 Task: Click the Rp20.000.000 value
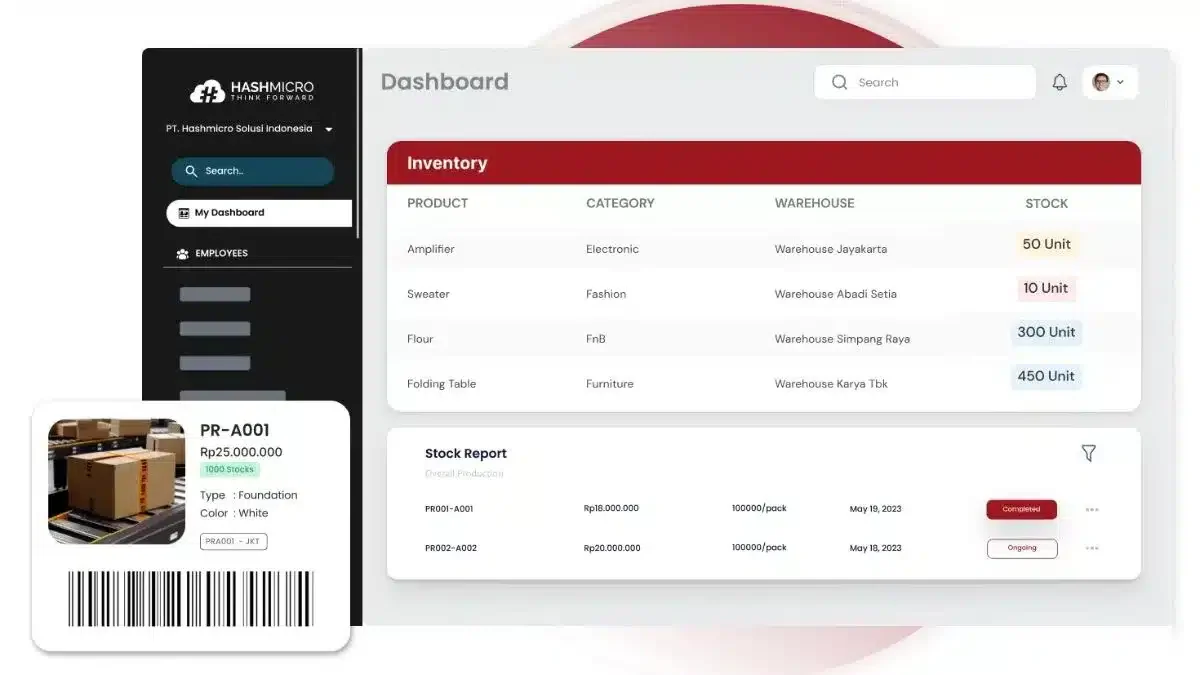click(612, 548)
